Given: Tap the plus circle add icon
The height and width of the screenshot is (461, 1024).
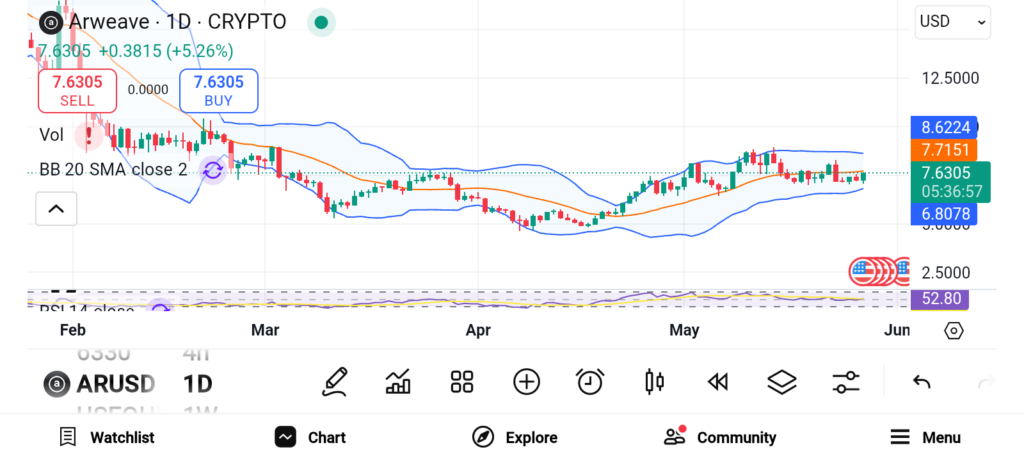Looking at the screenshot, I should point(526,382).
